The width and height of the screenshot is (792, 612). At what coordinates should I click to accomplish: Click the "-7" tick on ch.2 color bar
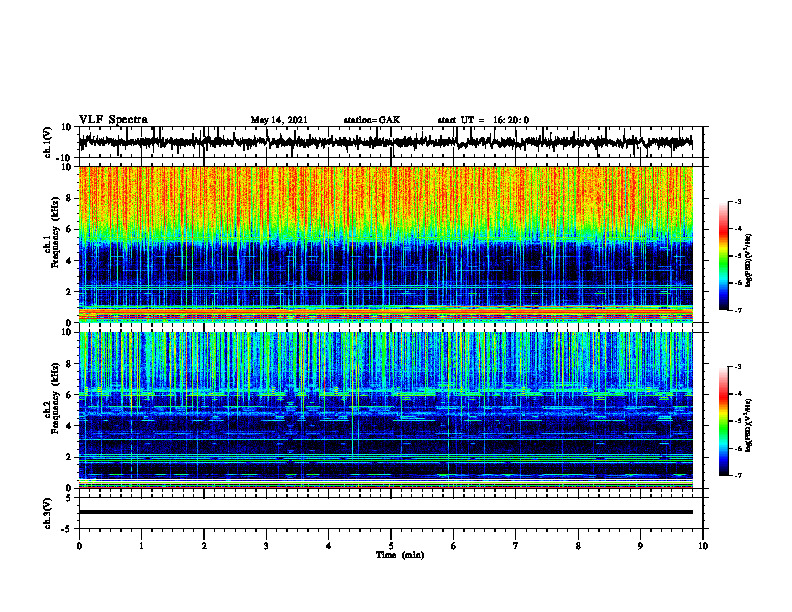pos(738,475)
